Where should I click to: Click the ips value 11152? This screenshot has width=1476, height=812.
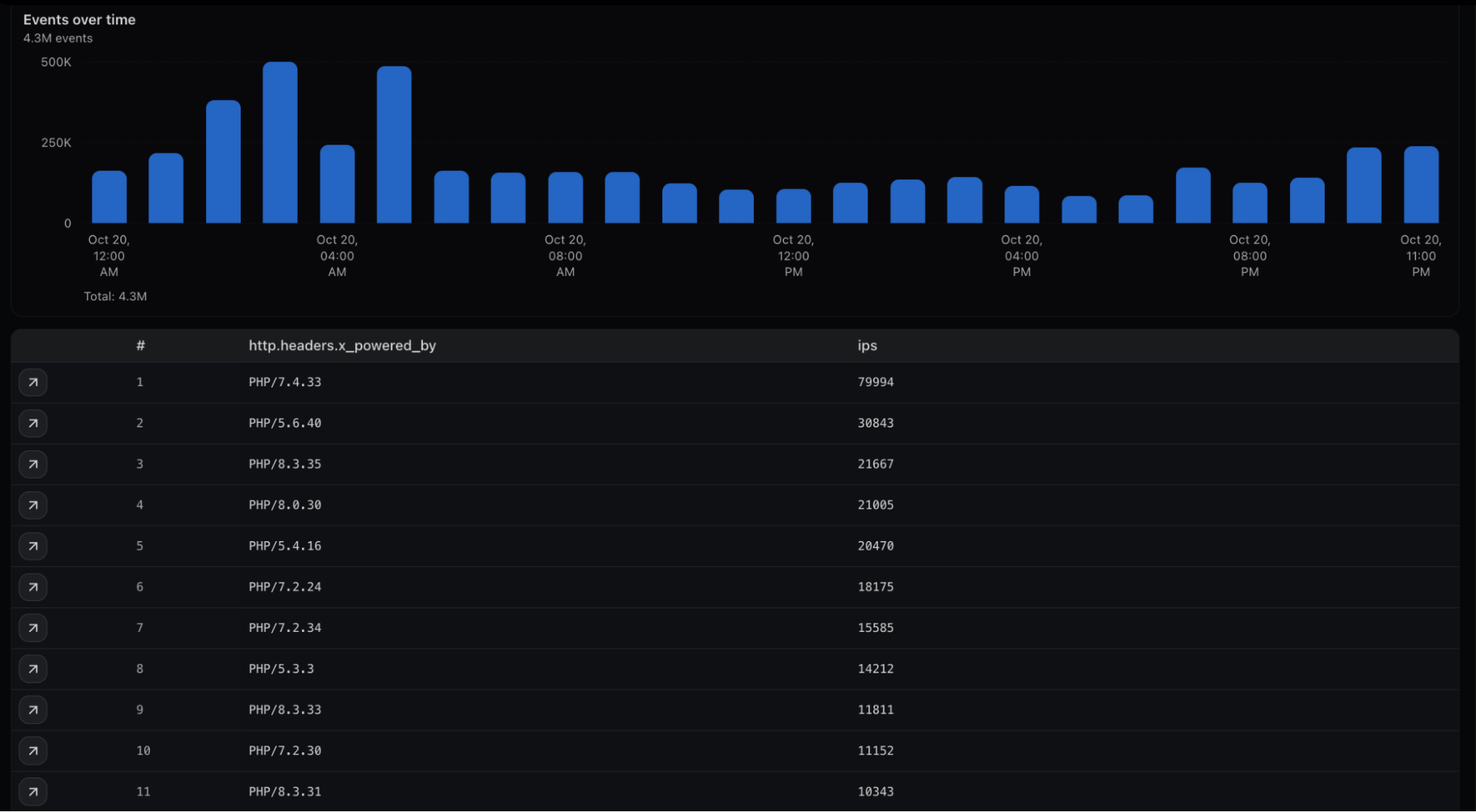pos(876,751)
